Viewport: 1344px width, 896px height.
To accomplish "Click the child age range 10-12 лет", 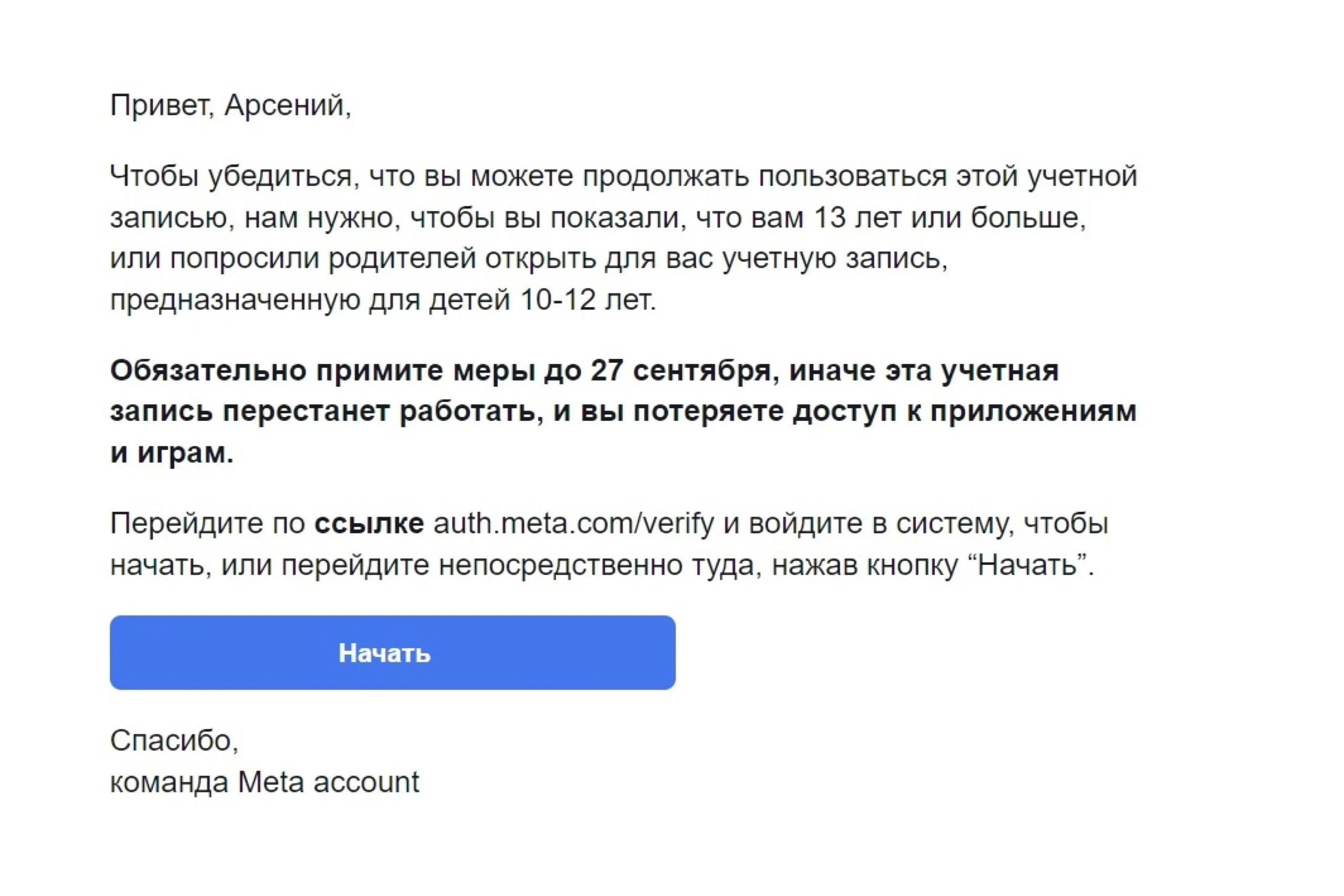I will (x=587, y=299).
